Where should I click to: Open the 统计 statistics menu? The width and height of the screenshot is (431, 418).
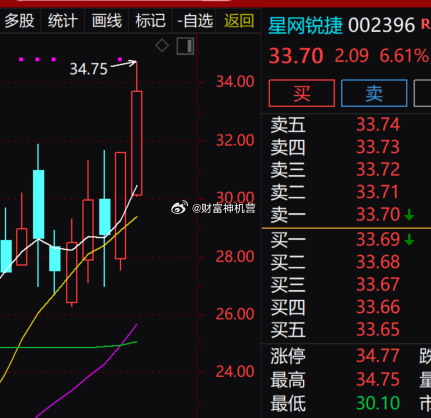[63, 21]
